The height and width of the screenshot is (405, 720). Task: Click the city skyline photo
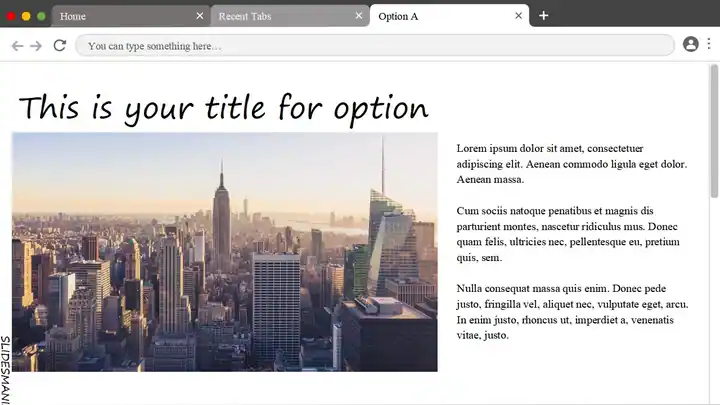coord(225,252)
